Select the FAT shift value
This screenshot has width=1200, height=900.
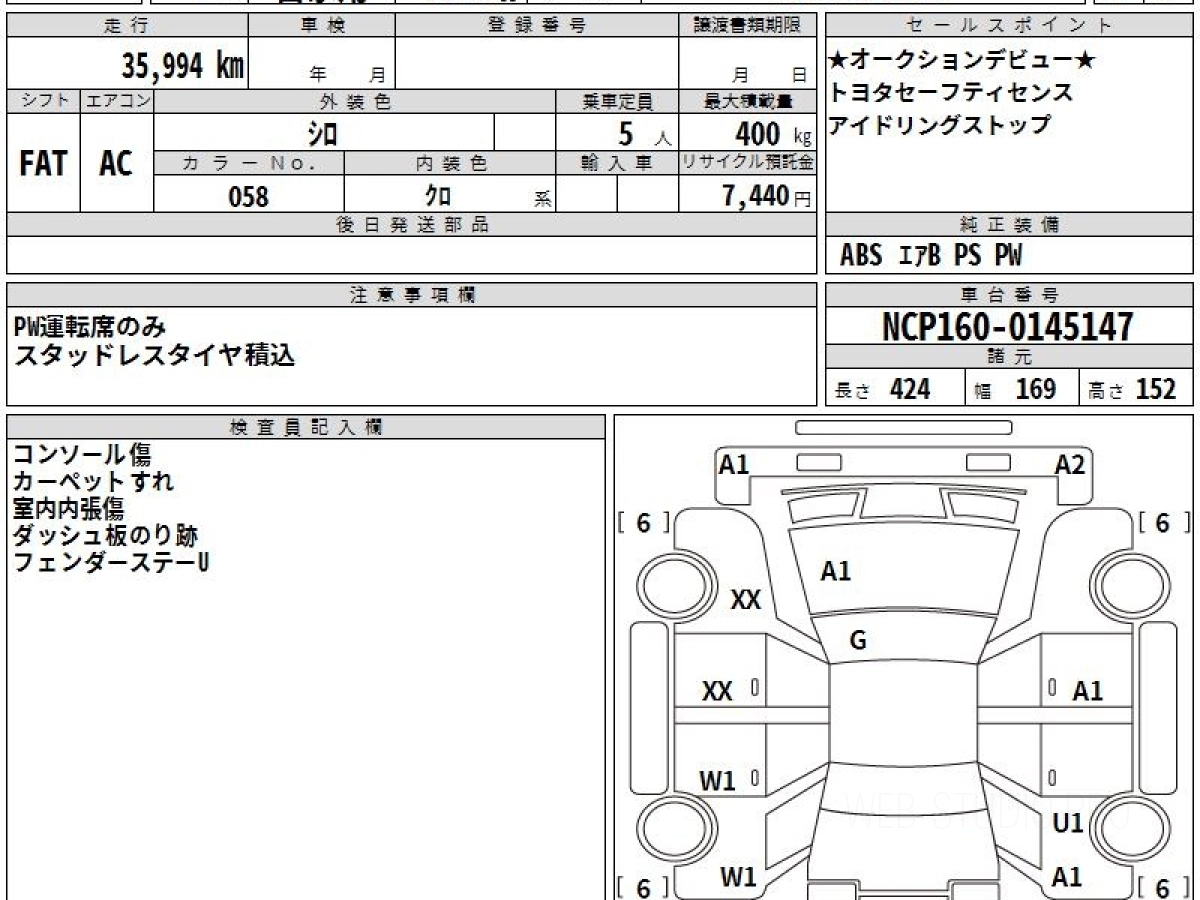tap(43, 164)
